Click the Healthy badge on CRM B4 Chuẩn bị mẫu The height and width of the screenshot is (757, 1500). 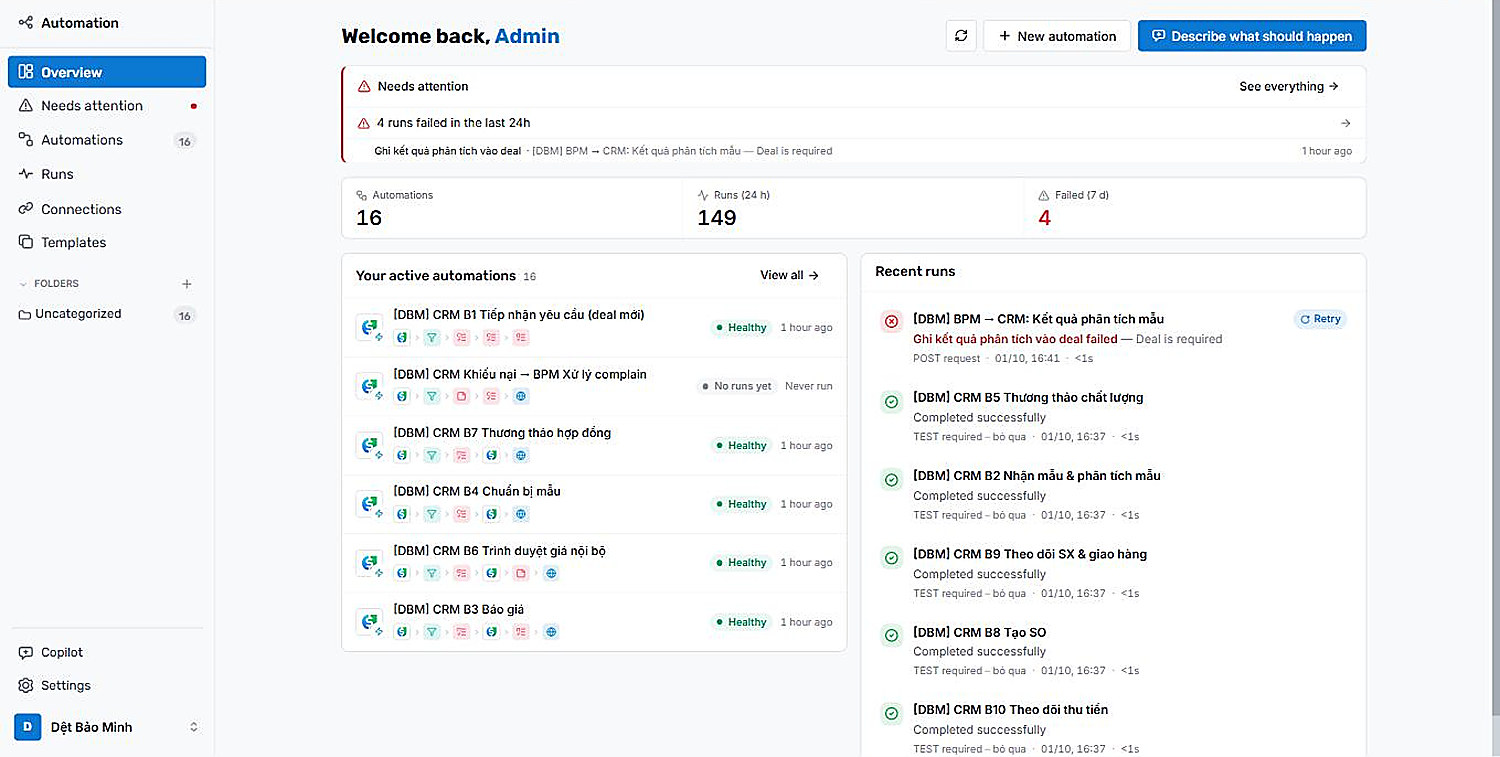click(x=740, y=504)
